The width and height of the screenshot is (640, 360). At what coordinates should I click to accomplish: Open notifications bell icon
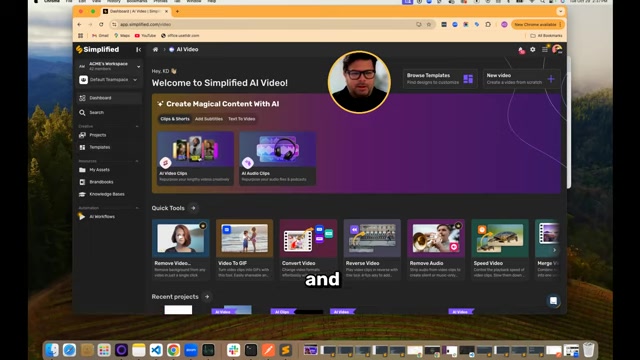pos(521,50)
